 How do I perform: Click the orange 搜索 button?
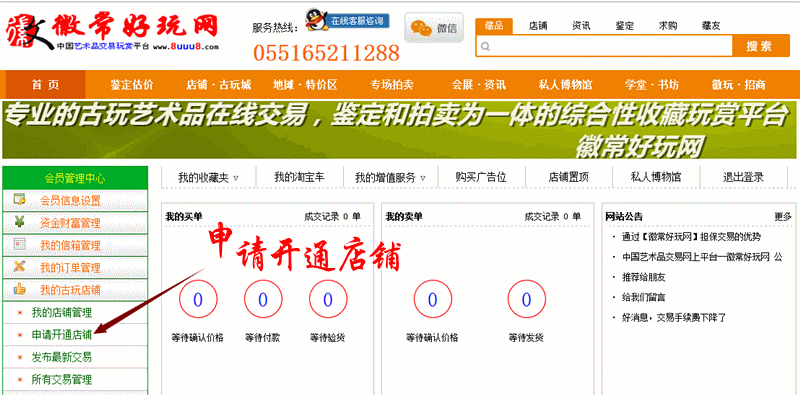pos(760,46)
